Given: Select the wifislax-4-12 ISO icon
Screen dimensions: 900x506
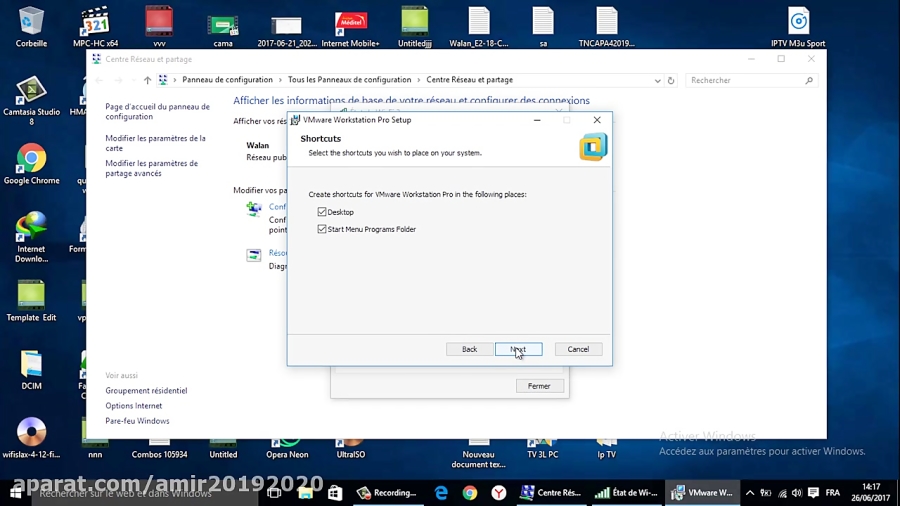Looking at the screenshot, I should coord(31,438).
